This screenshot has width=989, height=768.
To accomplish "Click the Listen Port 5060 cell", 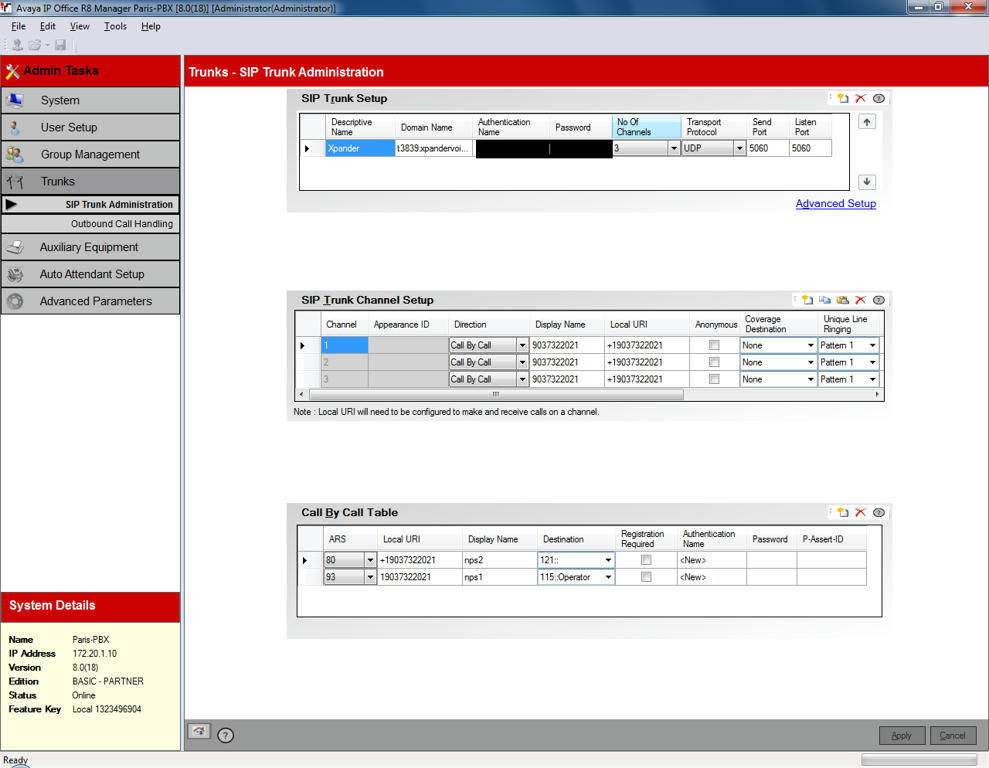I will pyautogui.click(x=810, y=148).
